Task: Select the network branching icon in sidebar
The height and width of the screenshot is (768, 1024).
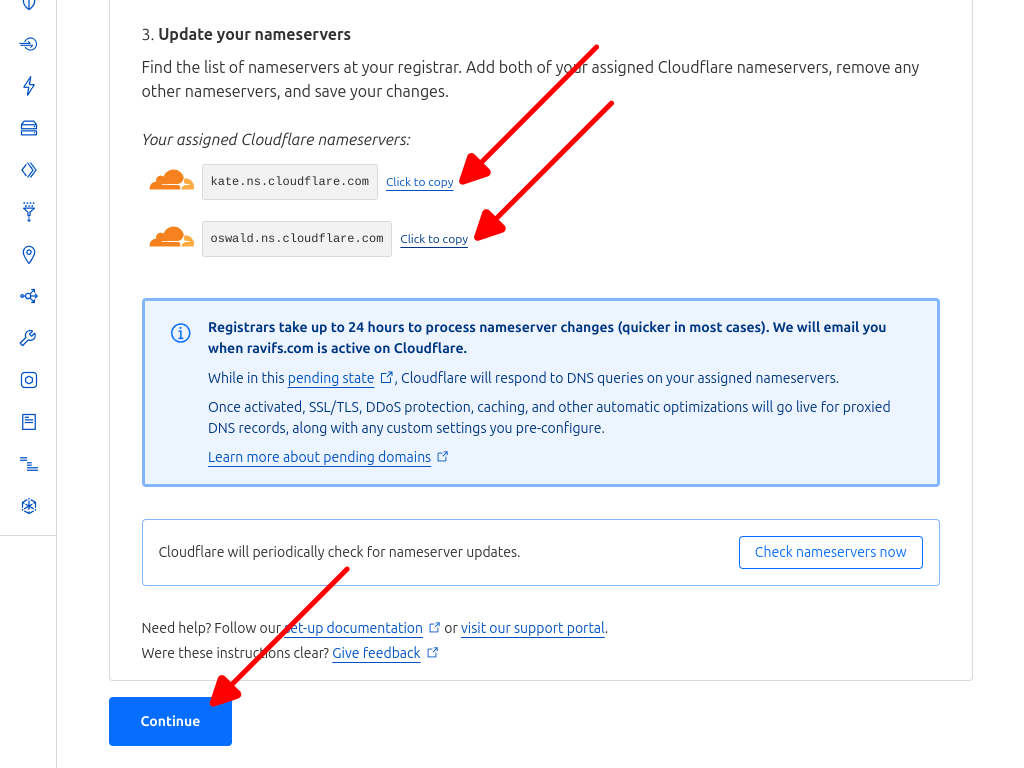Action: tap(27, 296)
